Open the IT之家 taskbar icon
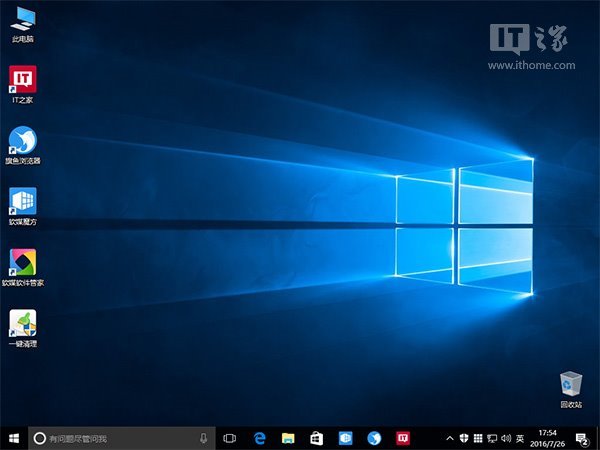 (403, 438)
